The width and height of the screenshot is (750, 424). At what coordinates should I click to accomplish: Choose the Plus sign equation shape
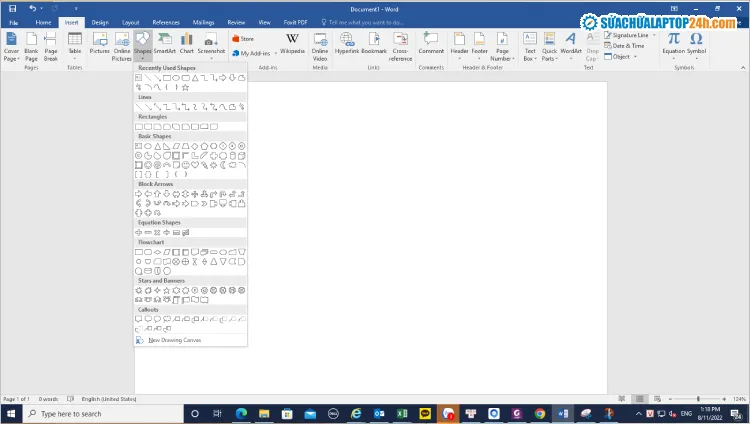pos(138,233)
